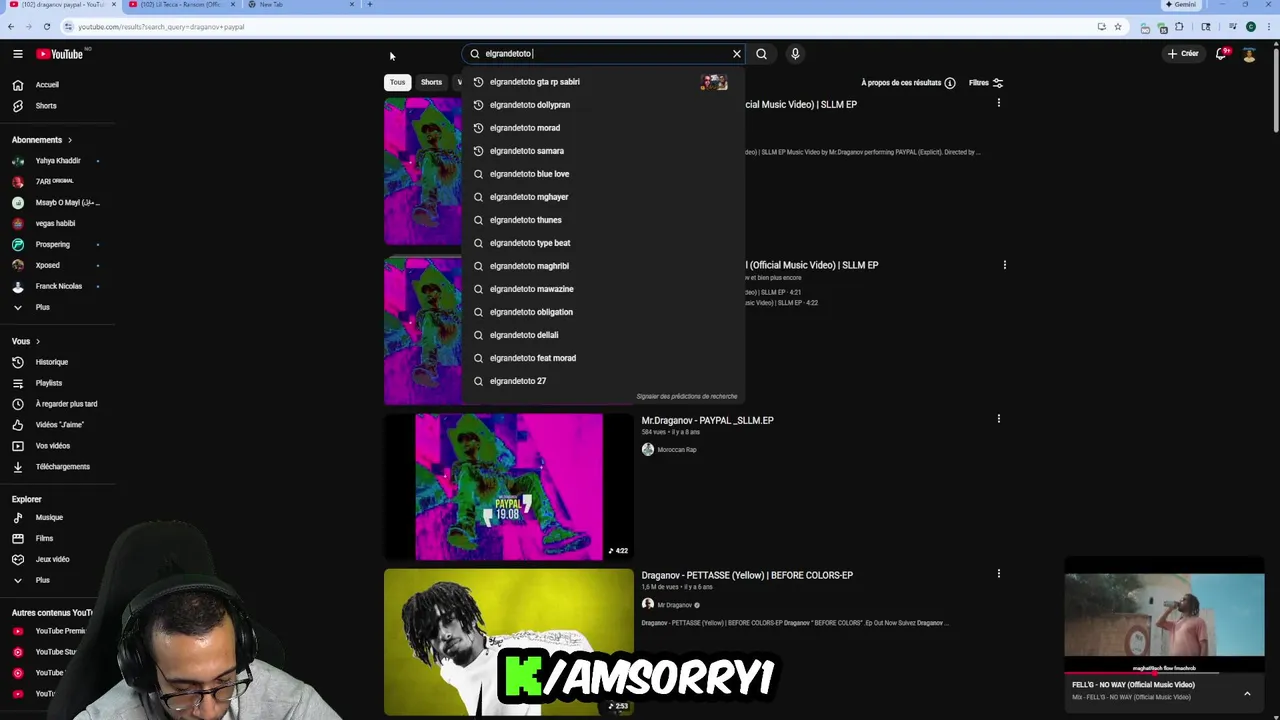Click the Créer button
The image size is (1280, 720).
pos(1182,54)
